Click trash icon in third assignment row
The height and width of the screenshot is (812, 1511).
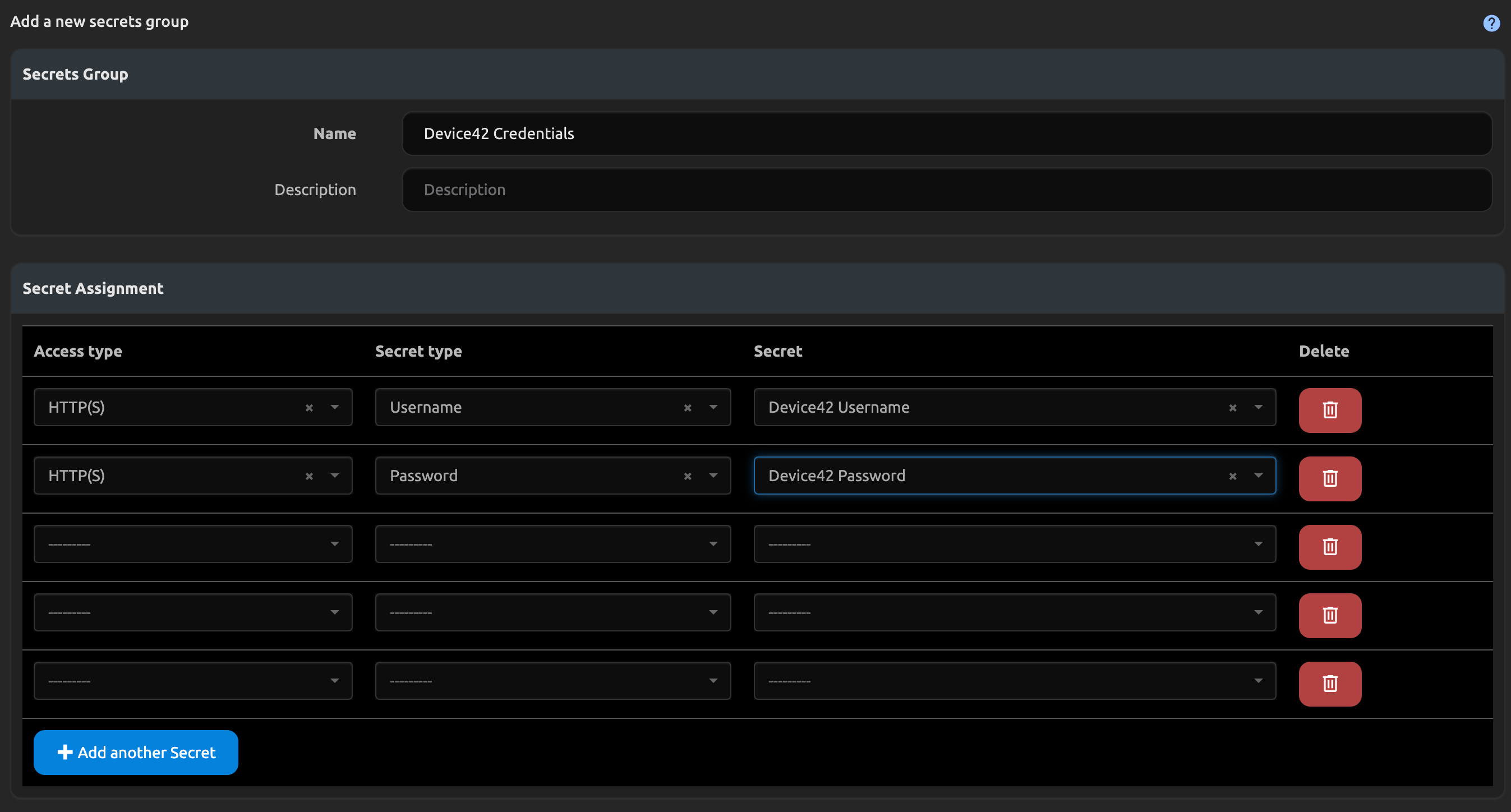(x=1329, y=547)
